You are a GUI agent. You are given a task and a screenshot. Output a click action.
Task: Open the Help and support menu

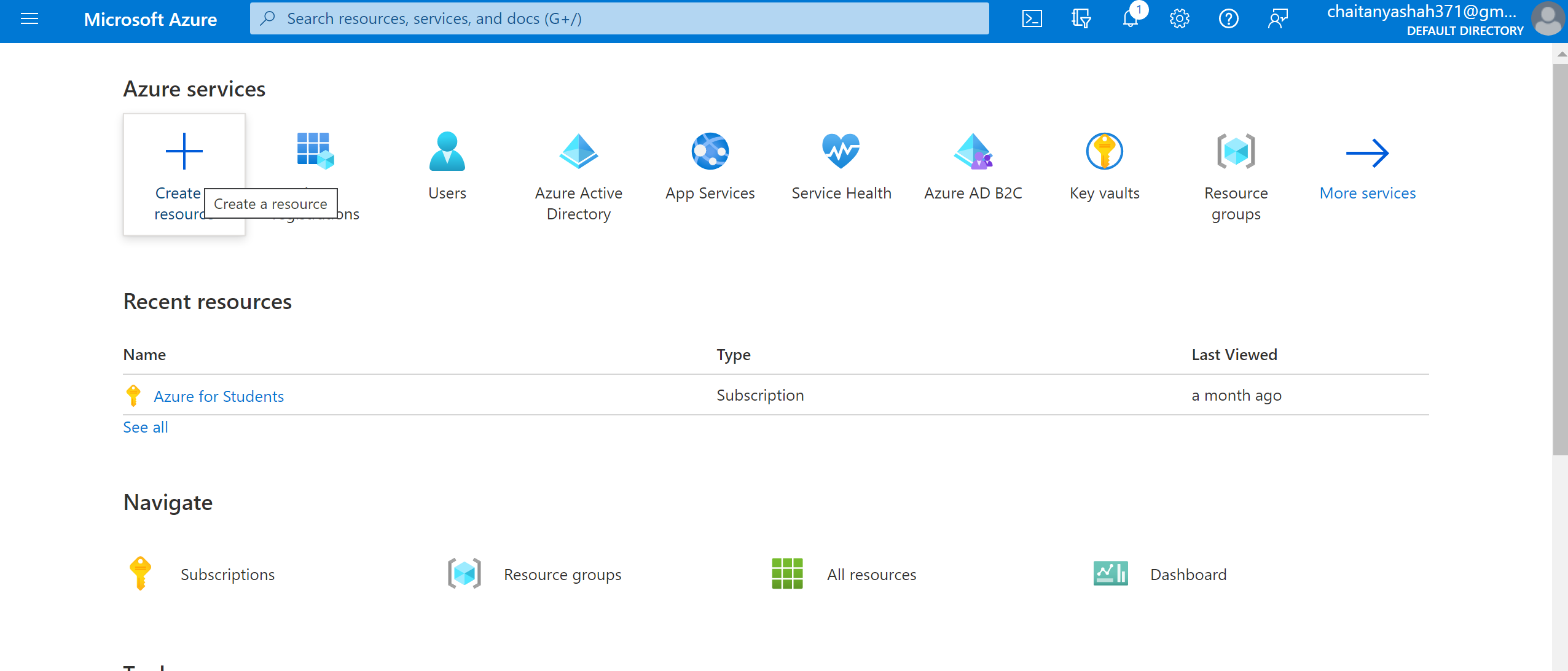click(x=1229, y=18)
